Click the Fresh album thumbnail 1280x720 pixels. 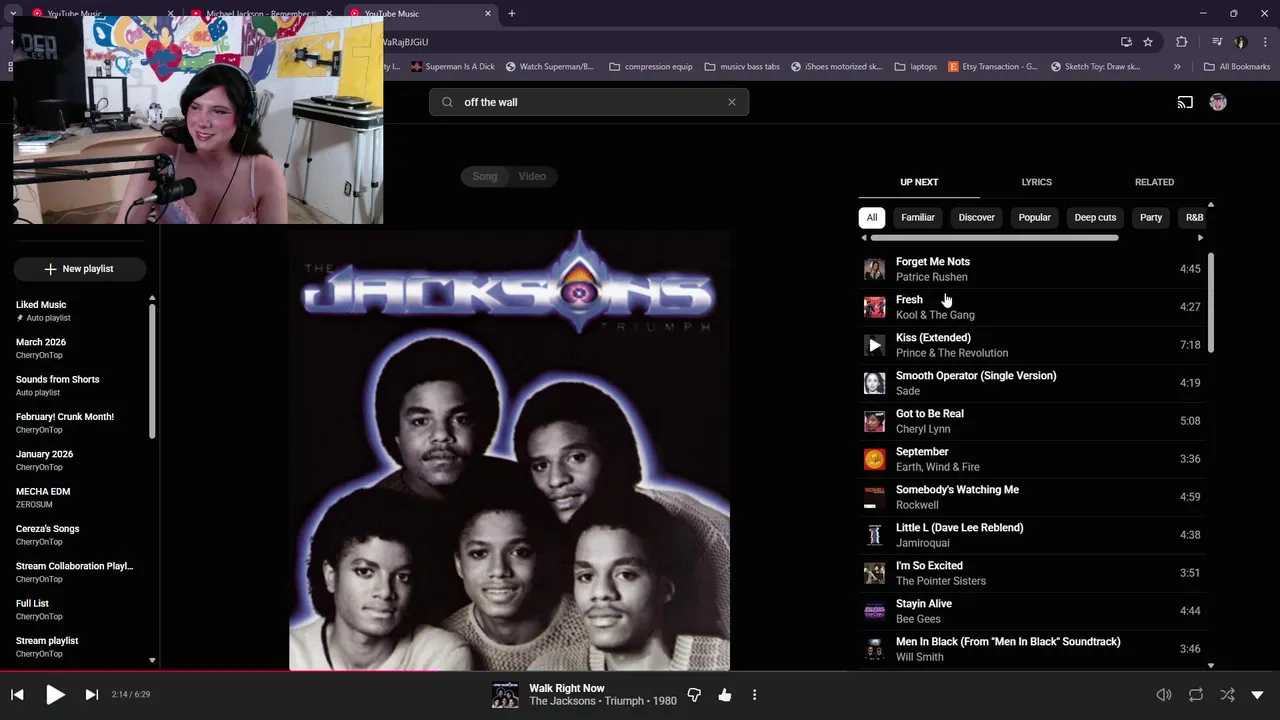tap(875, 307)
